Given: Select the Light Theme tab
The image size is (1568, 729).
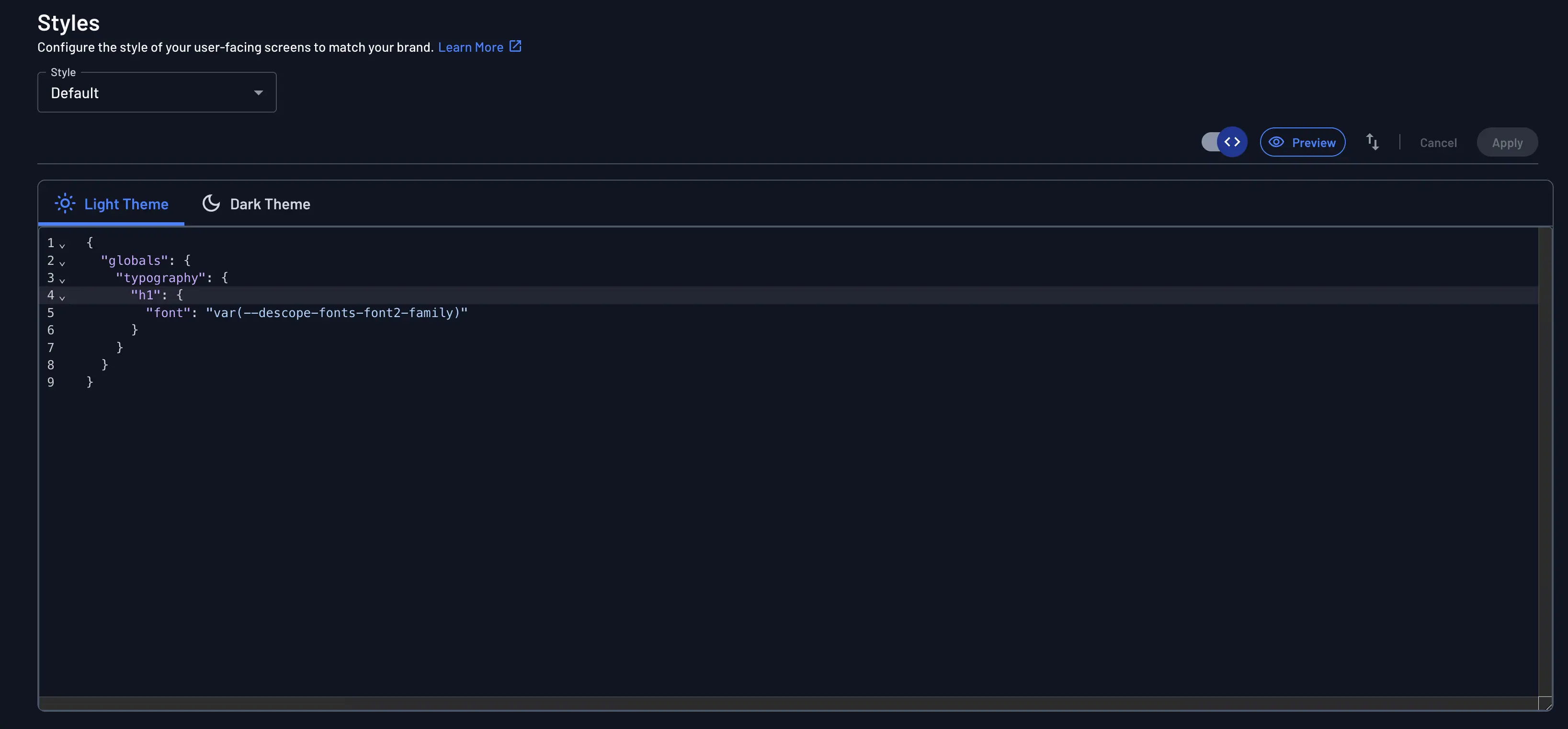Looking at the screenshot, I should click(126, 203).
